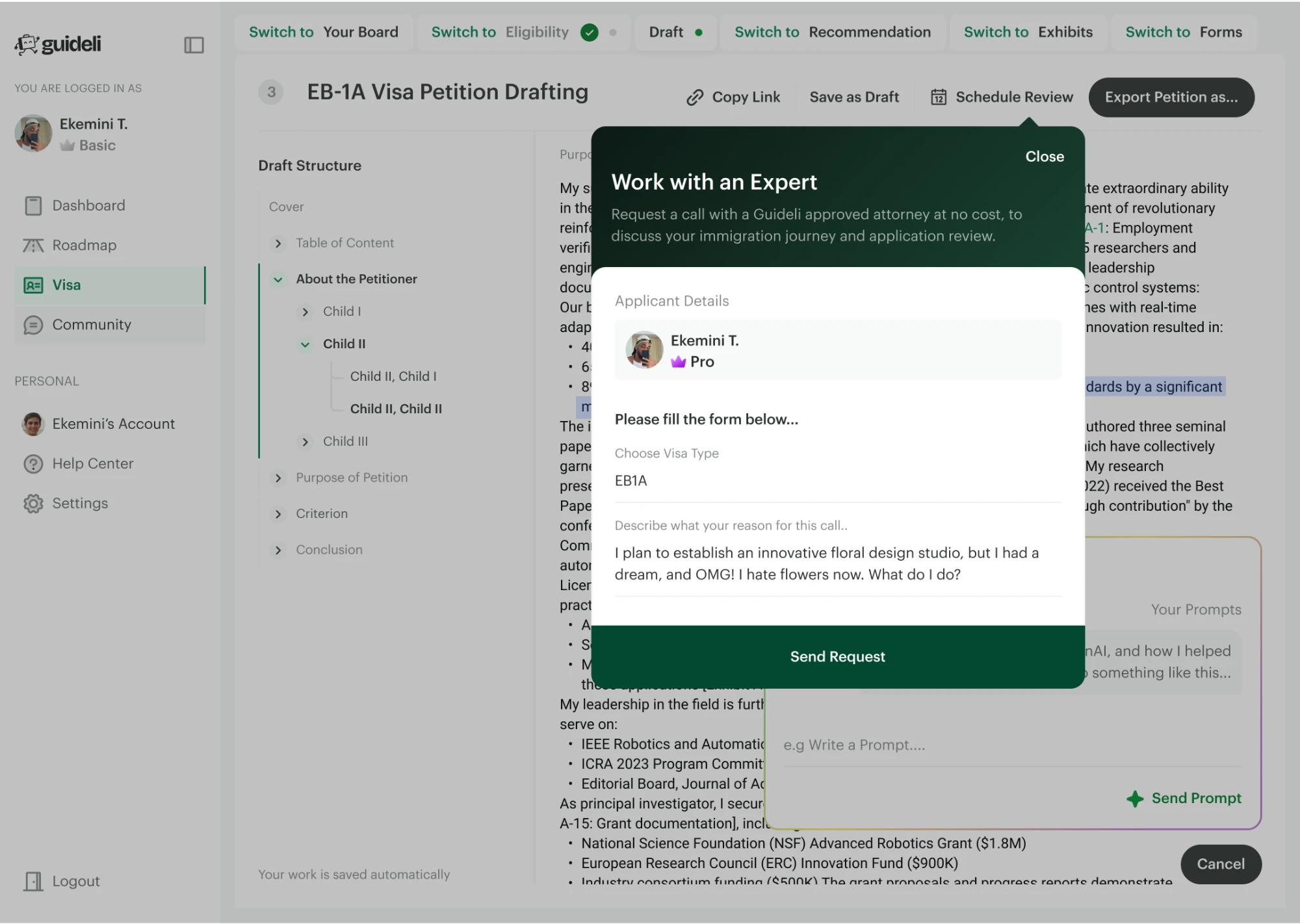
Task: Click Export Petition as... button
Action: pos(1171,97)
